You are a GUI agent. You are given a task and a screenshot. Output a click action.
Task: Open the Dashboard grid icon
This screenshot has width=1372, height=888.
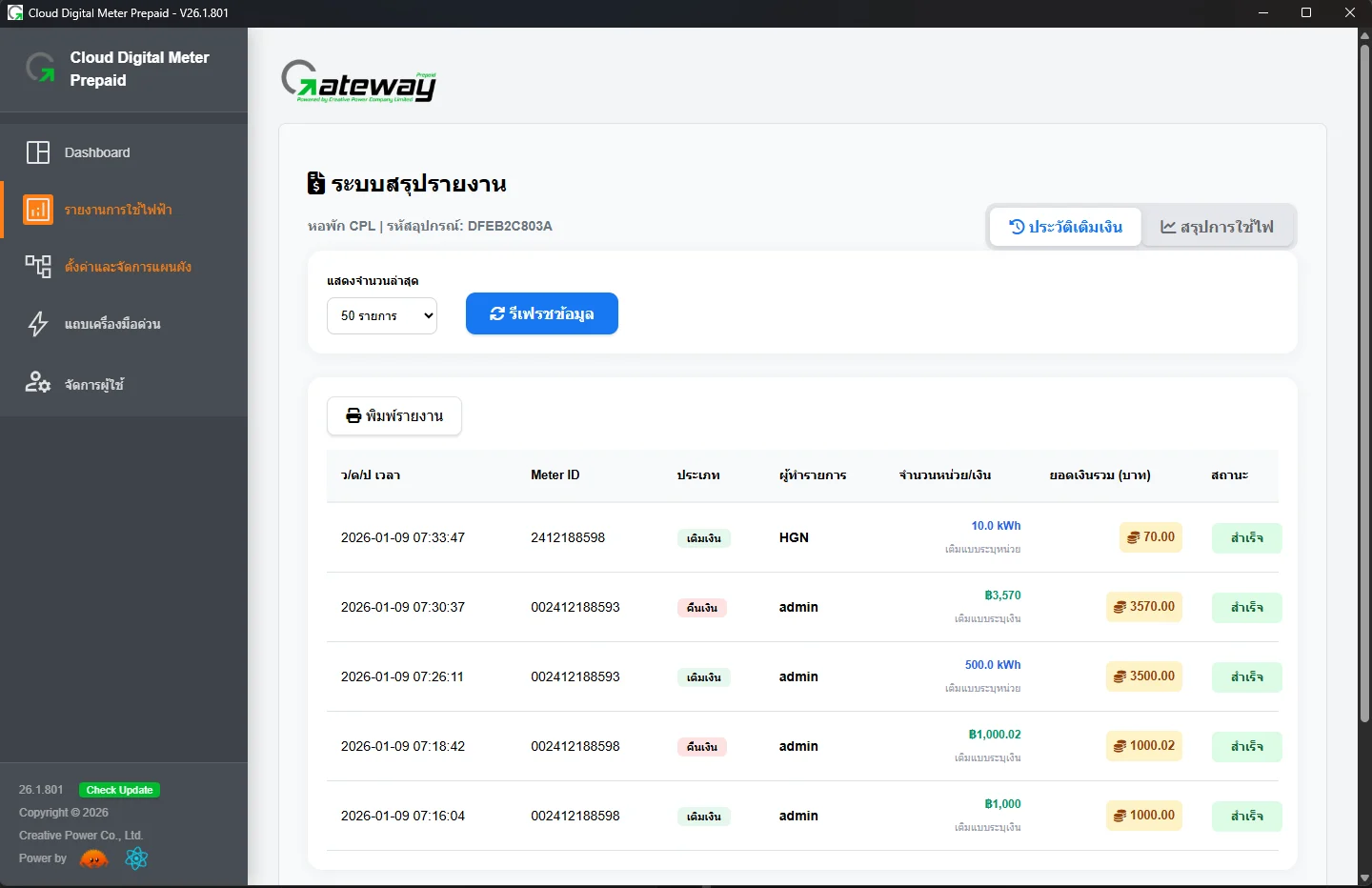click(x=38, y=152)
